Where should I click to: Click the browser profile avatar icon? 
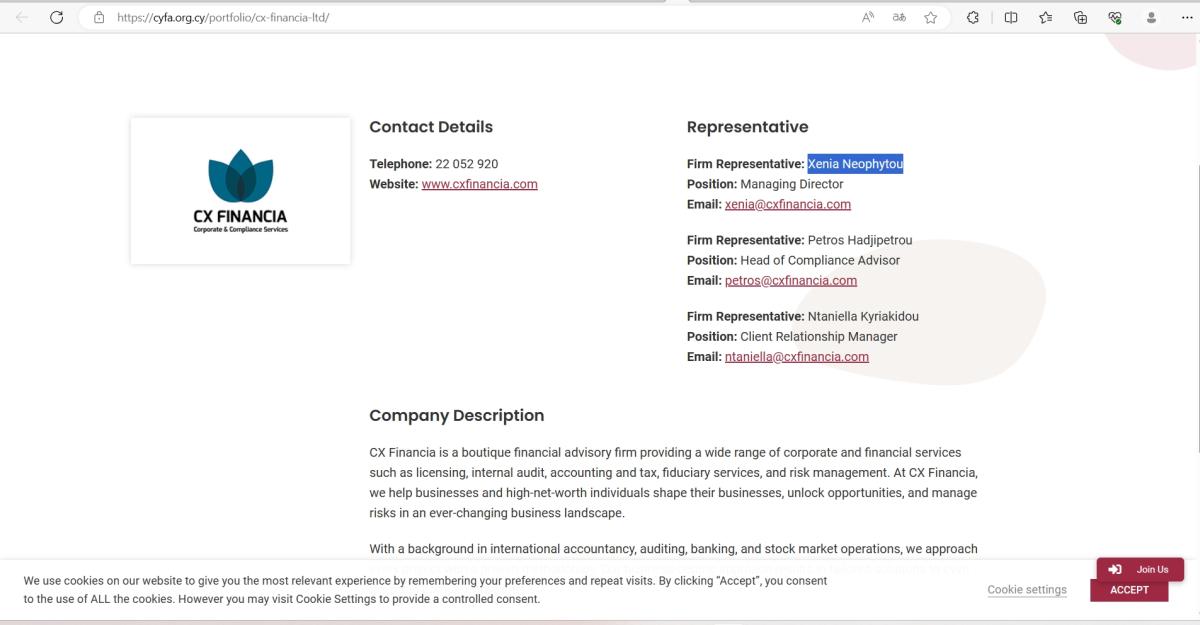1150,17
